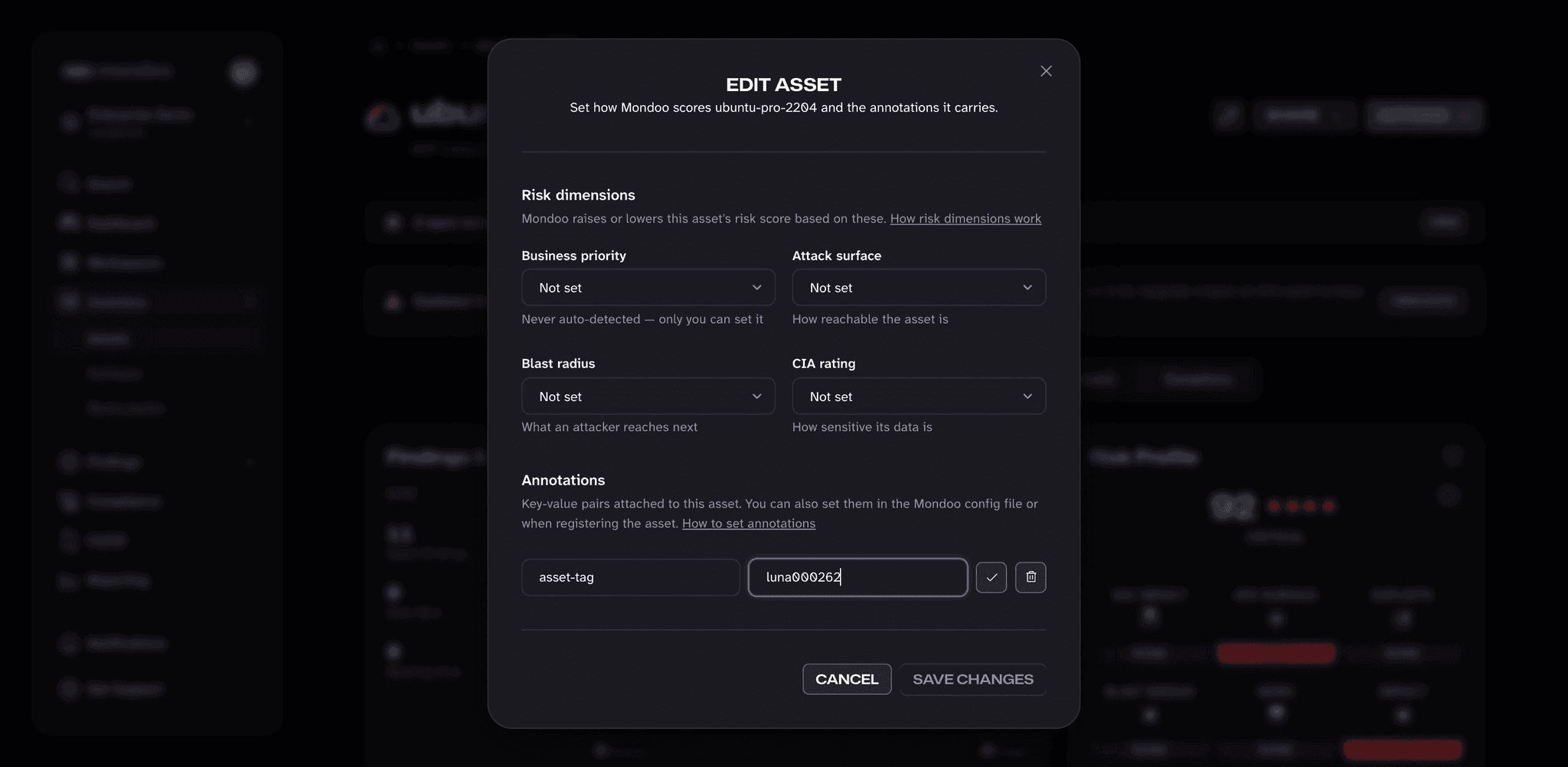The width and height of the screenshot is (1568, 767).
Task: Open the Blast radius dropdown
Action: [x=648, y=397]
